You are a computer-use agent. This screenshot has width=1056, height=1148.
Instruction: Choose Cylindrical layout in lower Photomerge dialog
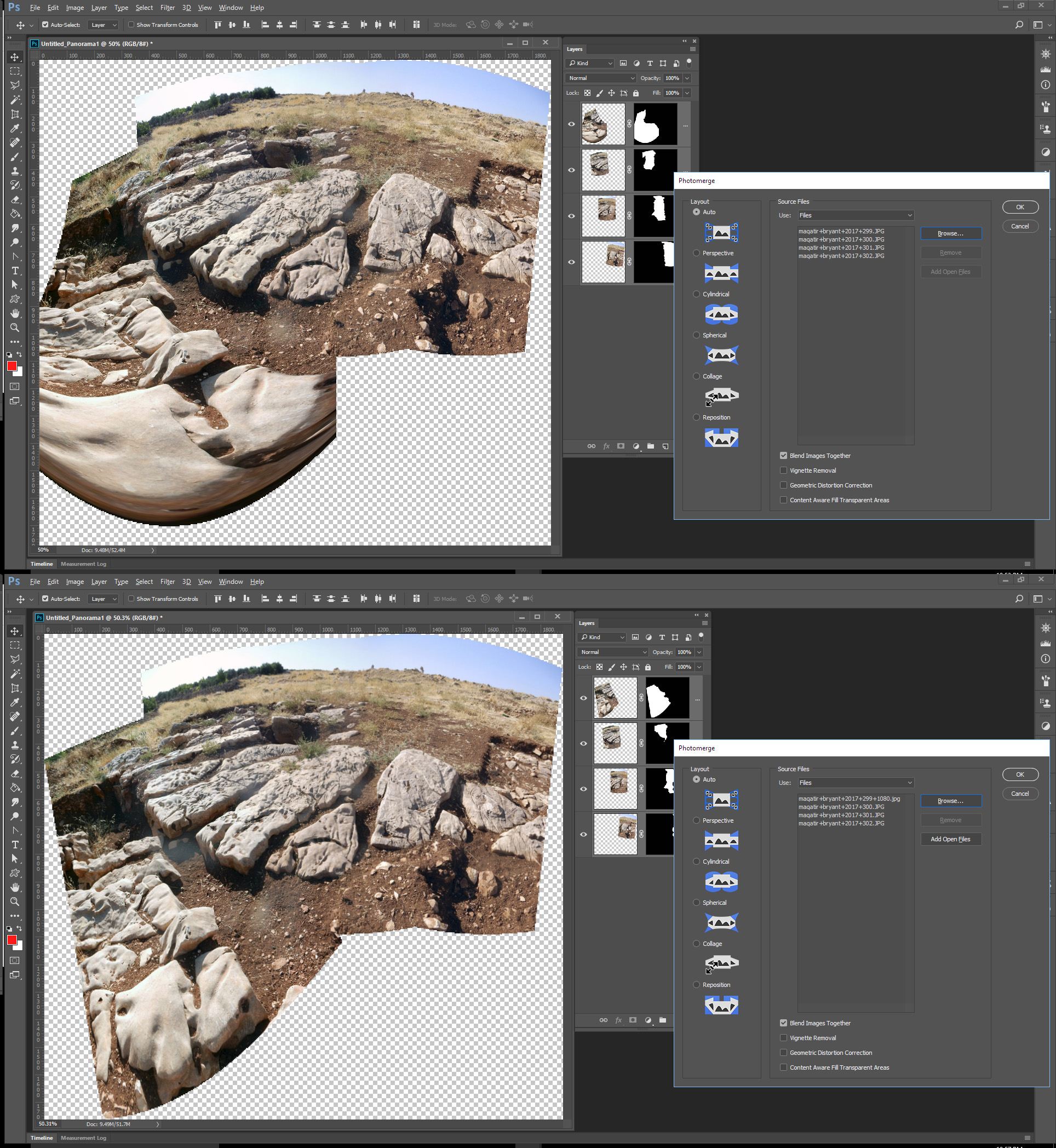click(696, 862)
